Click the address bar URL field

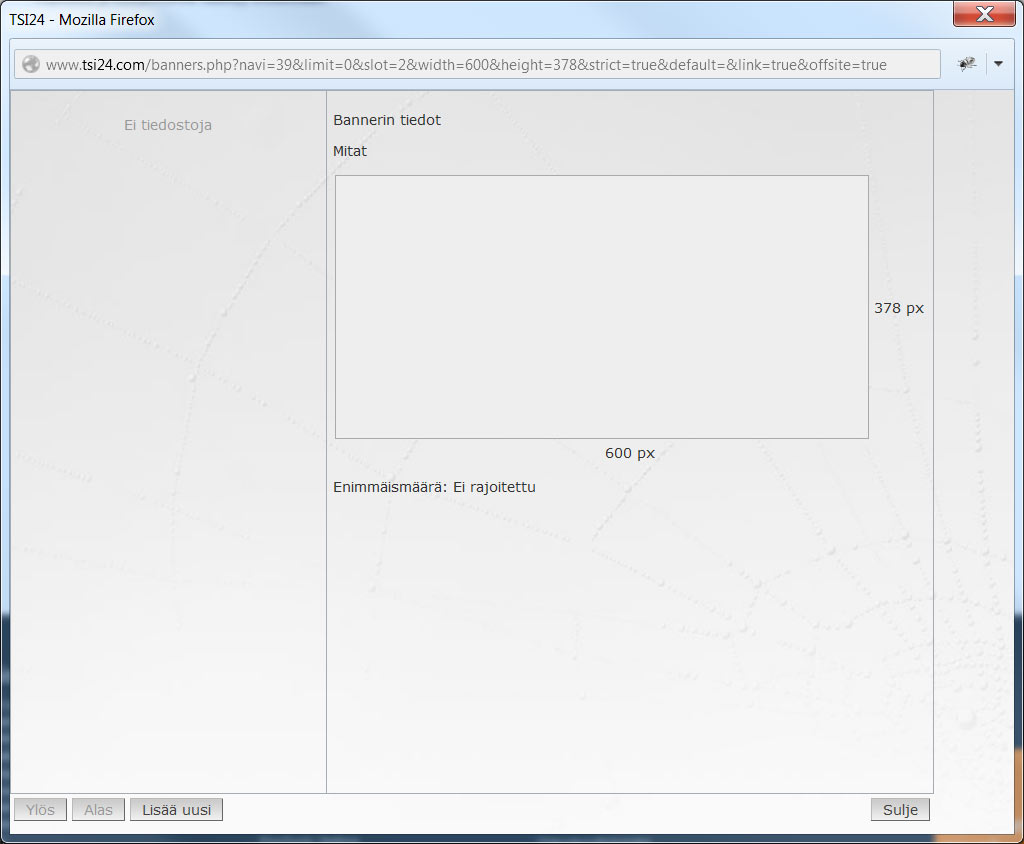(500, 64)
